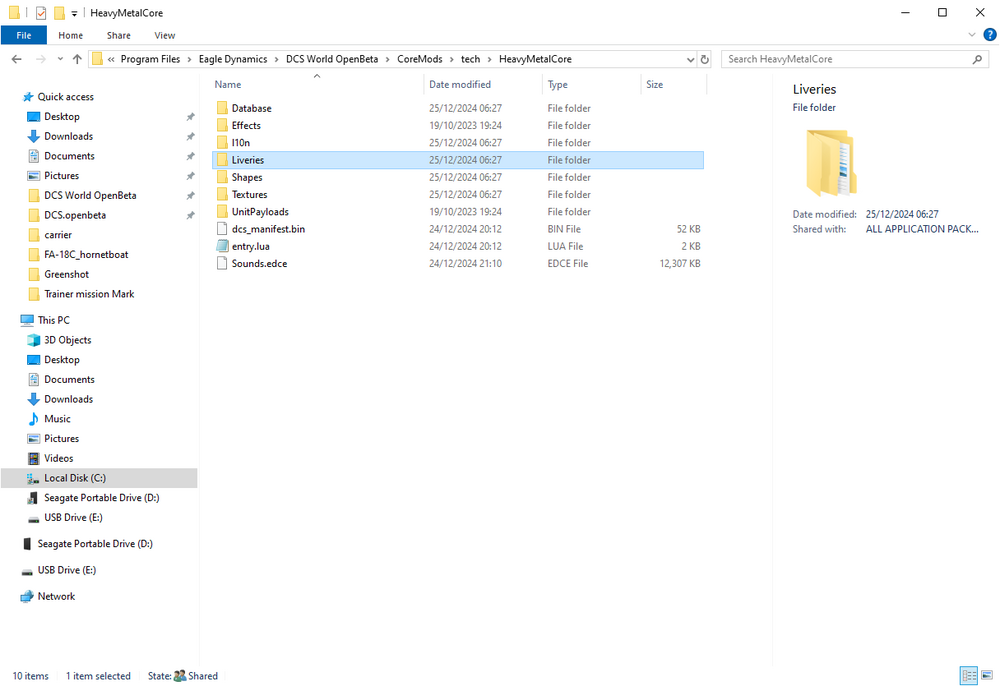Open the Help question mark icon
Viewport: 1000px width, 686px height.
pyautogui.click(x=989, y=34)
